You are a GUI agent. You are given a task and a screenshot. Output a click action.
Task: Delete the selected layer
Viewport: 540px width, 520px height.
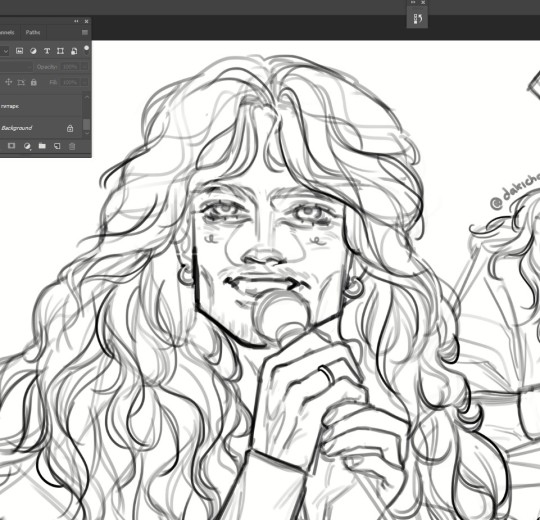click(72, 146)
